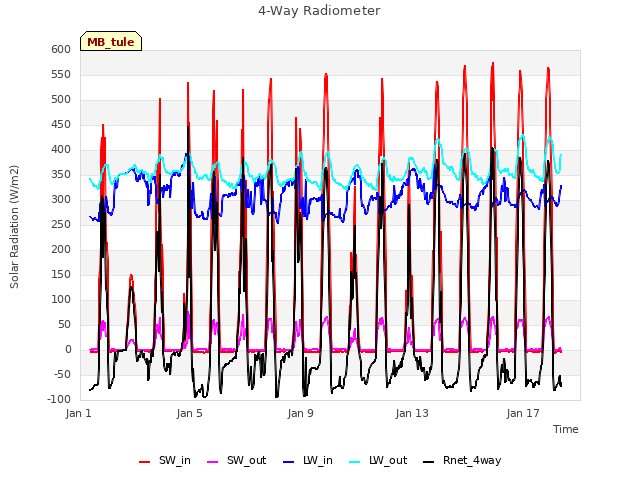Click the Jan 1 x-axis tick label
Viewport: 640px width, 480px height.
[x=78, y=413]
